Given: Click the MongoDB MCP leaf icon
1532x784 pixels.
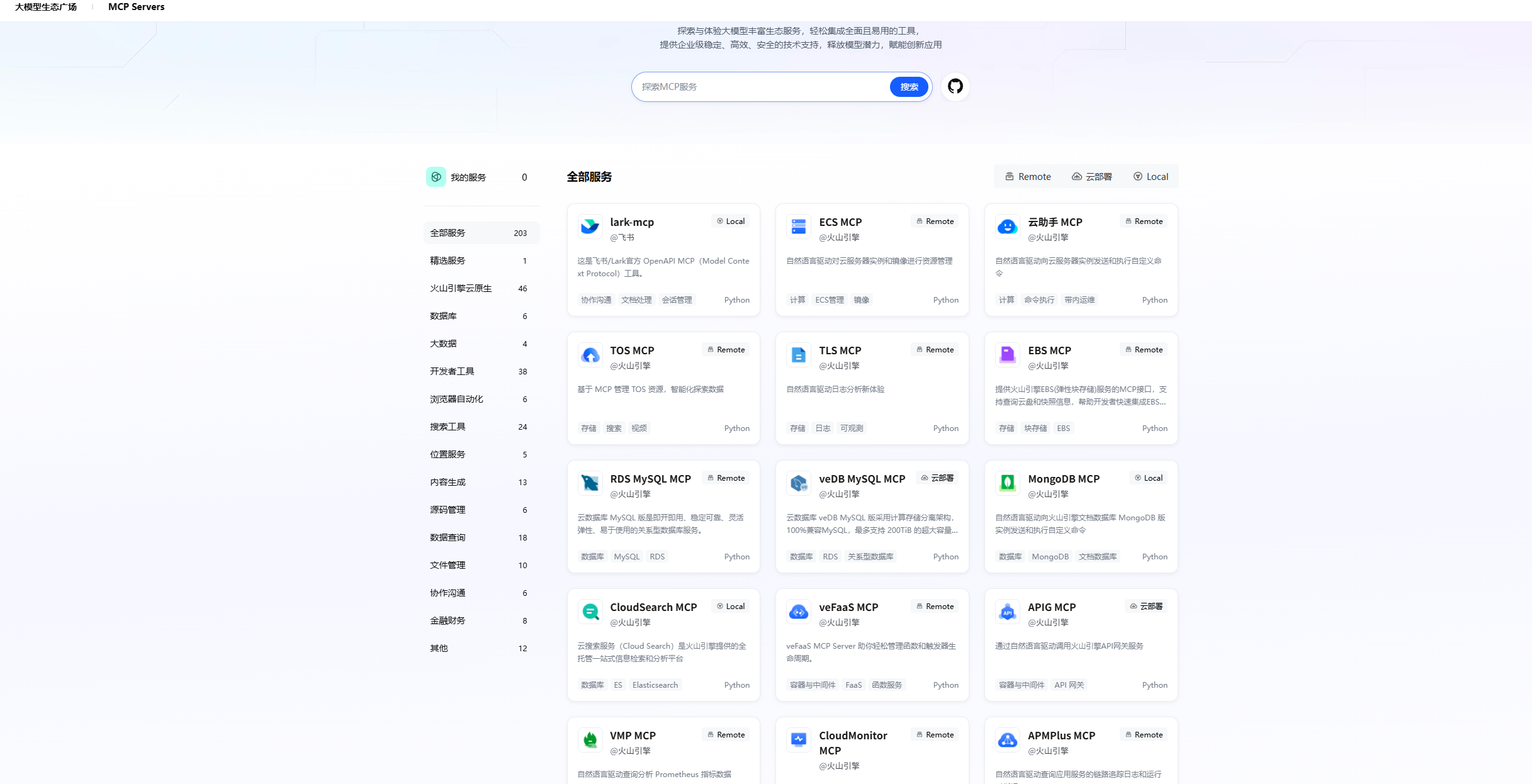Looking at the screenshot, I should pos(1008,483).
